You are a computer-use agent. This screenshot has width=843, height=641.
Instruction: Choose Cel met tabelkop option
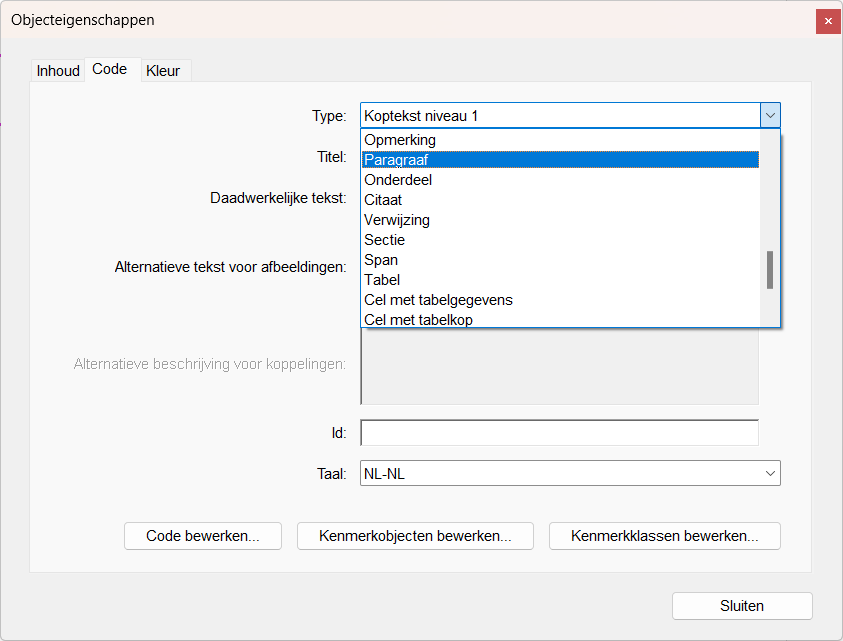click(x=560, y=319)
